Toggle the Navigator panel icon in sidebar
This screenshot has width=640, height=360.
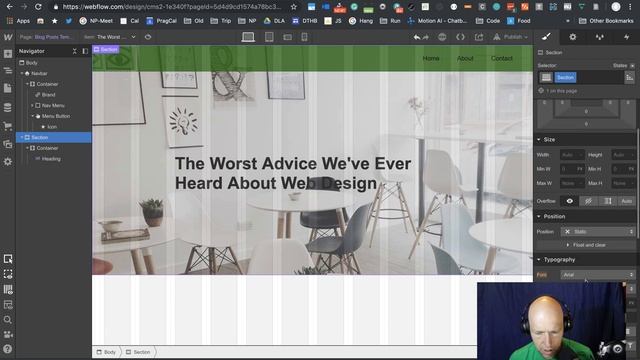click(x=8, y=71)
